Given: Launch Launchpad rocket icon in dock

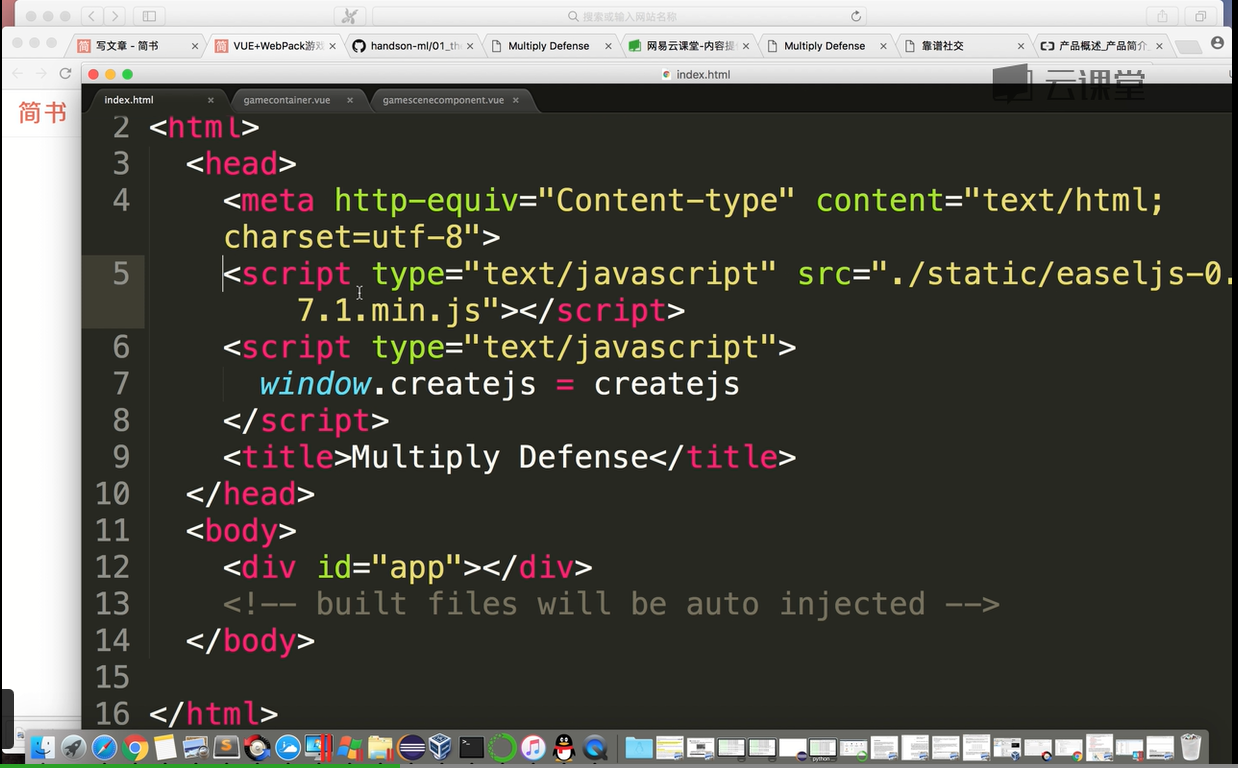Looking at the screenshot, I should (73, 748).
